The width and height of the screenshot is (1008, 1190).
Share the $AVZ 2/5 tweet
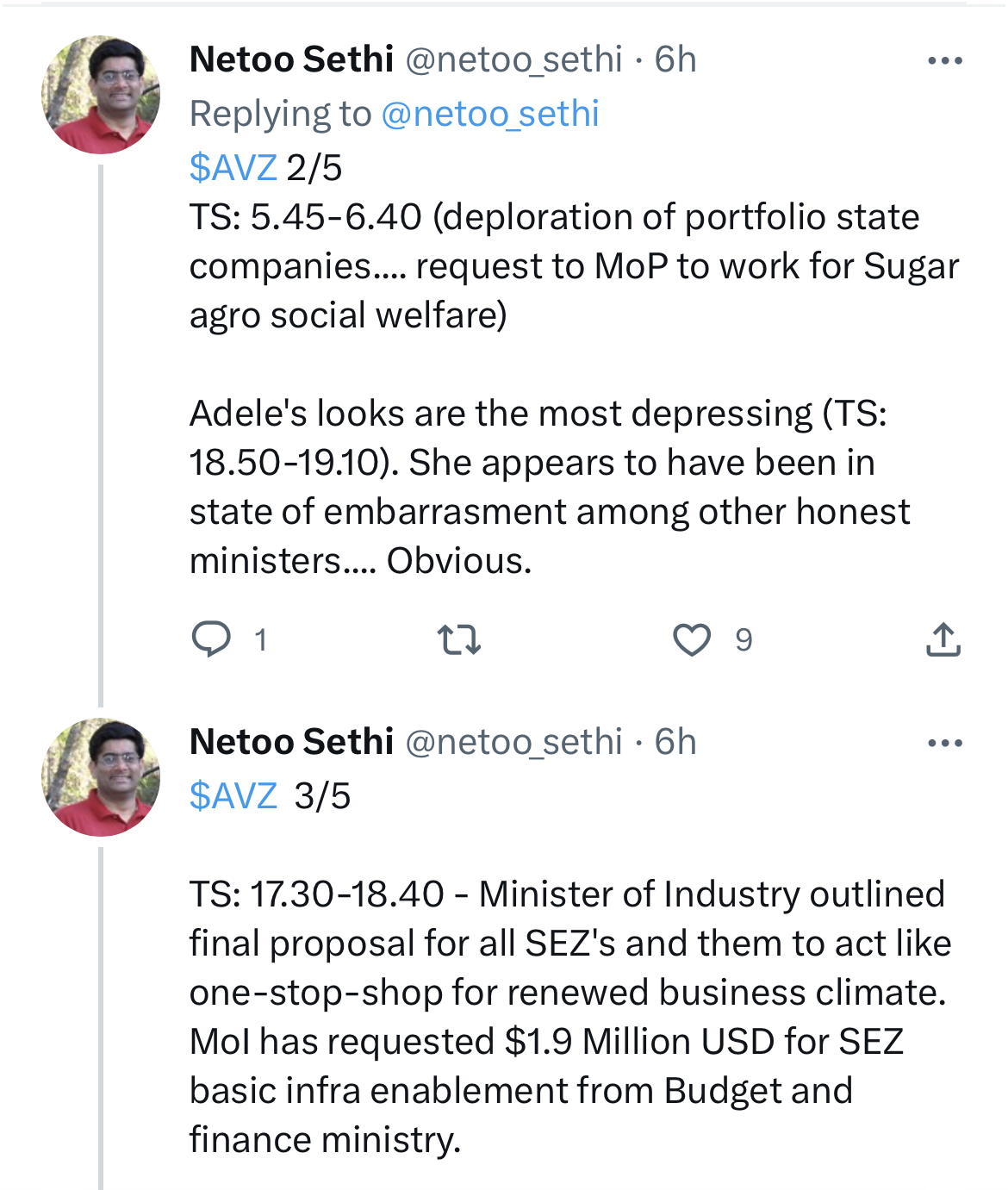click(943, 639)
